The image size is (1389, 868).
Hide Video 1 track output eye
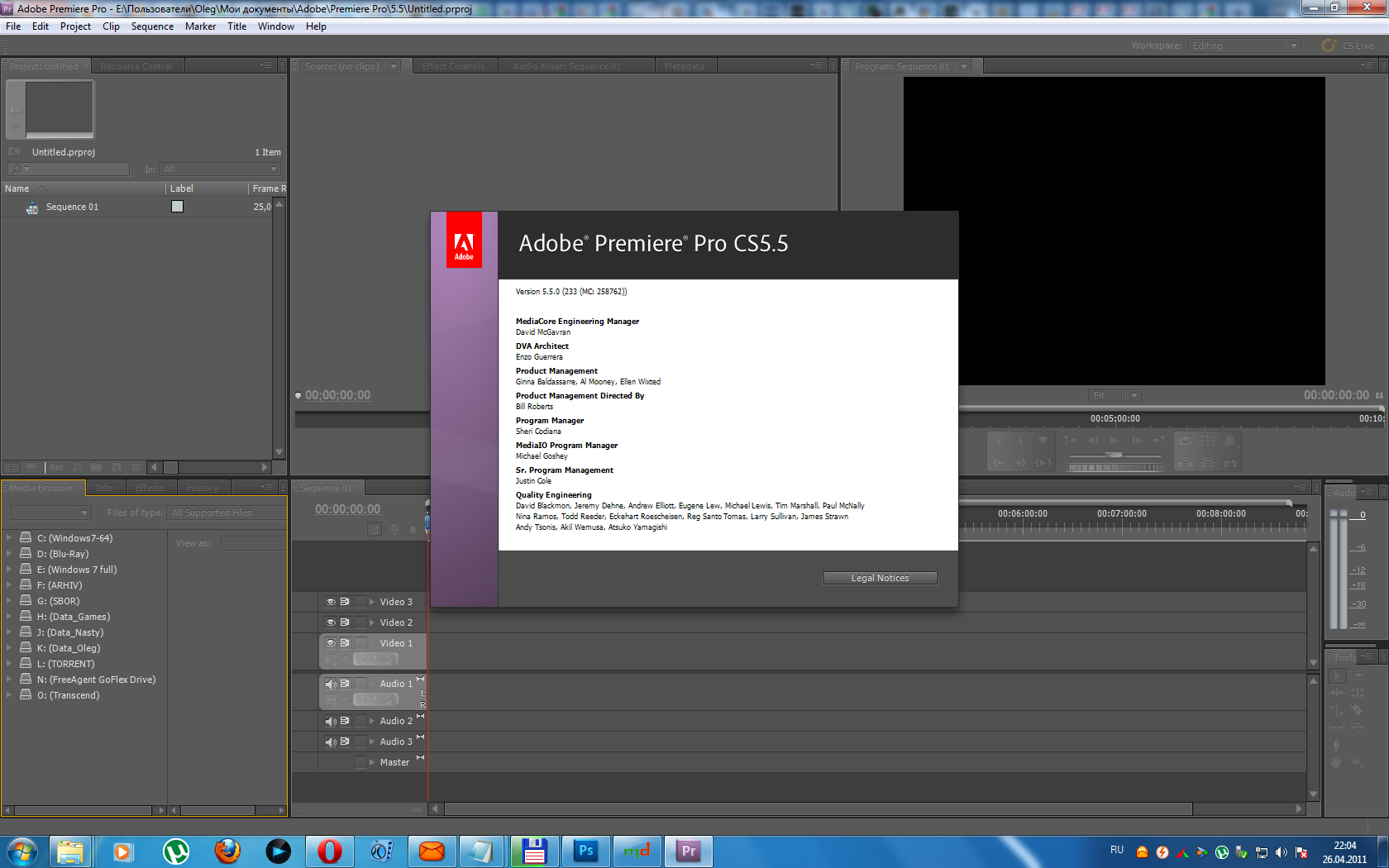coord(331,643)
